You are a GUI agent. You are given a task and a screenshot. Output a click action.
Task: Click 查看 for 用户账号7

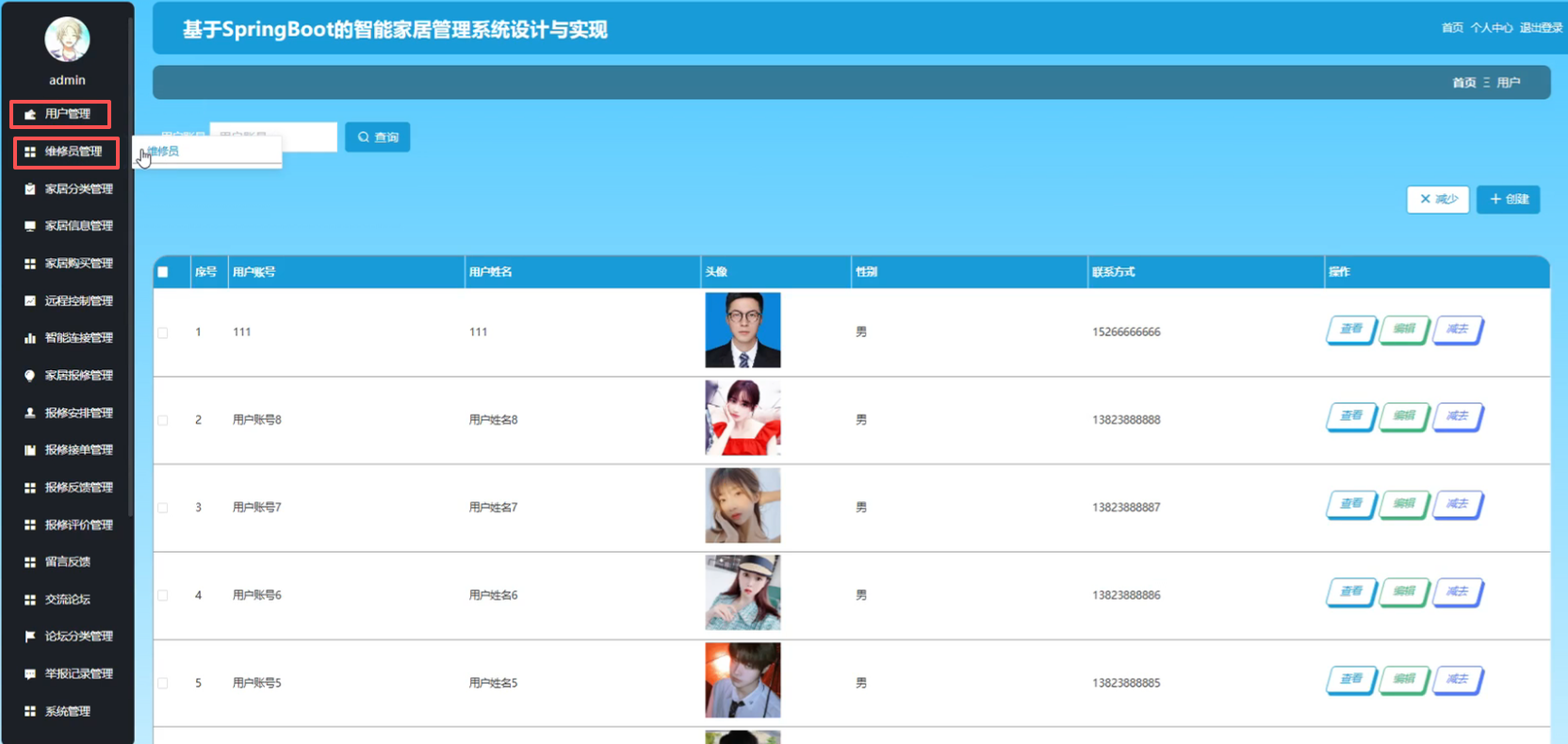pos(1351,504)
